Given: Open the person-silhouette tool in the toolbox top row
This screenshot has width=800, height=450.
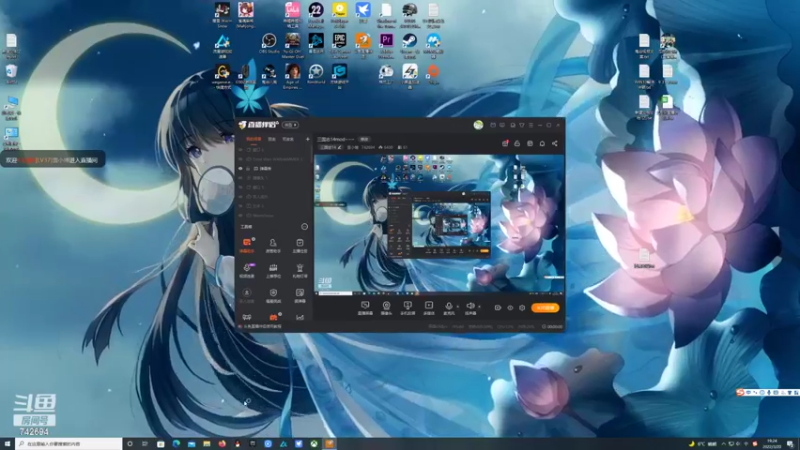Looking at the screenshot, I should [x=273, y=245].
